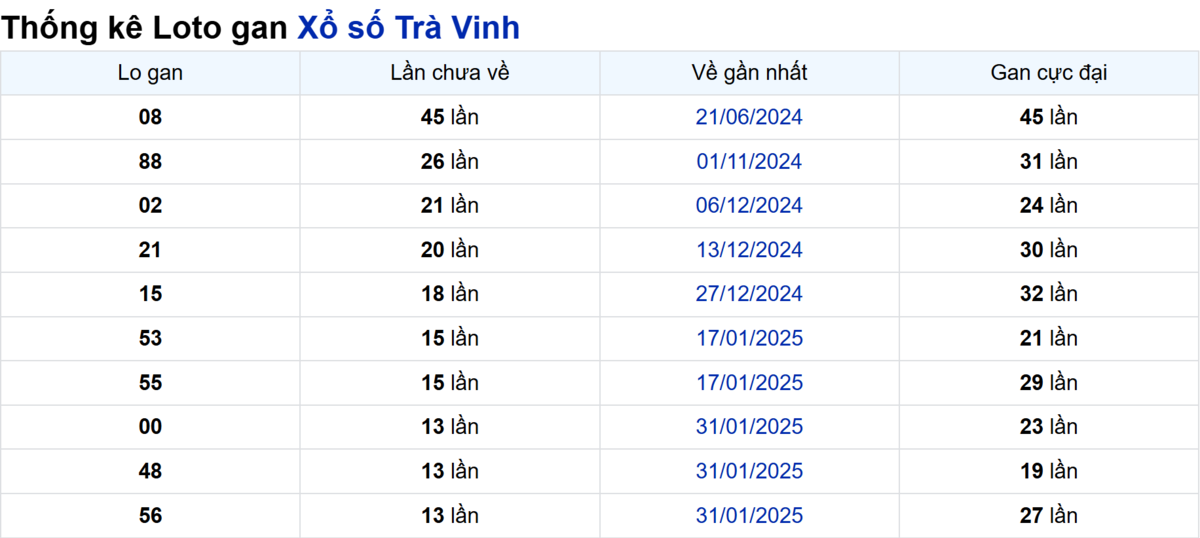Select loto number 08
This screenshot has height=538, width=1200.
(150, 117)
